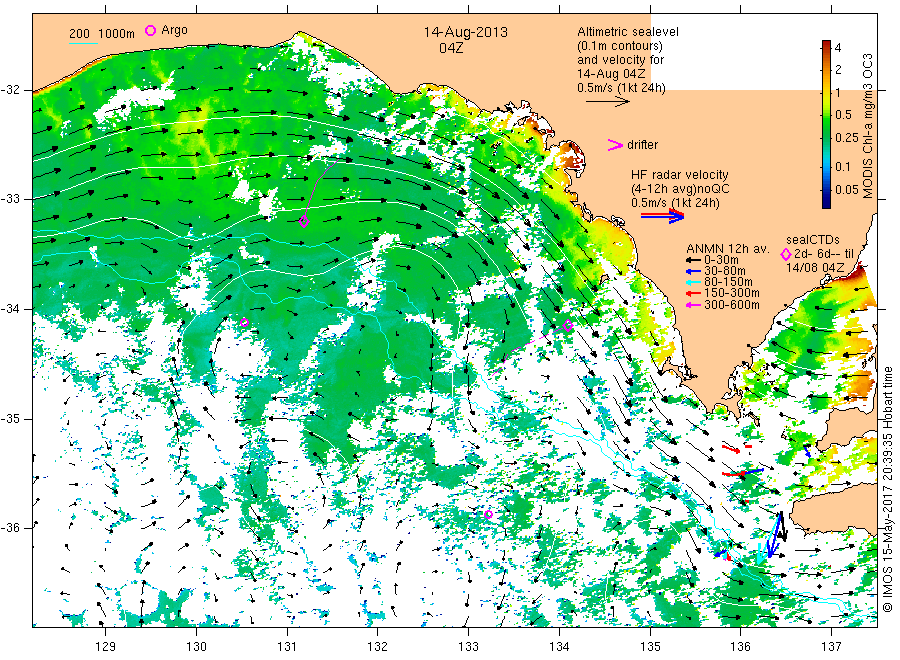Click the sealCTDs legend diamond marker
The width and height of the screenshot is (900, 660).
[786, 254]
